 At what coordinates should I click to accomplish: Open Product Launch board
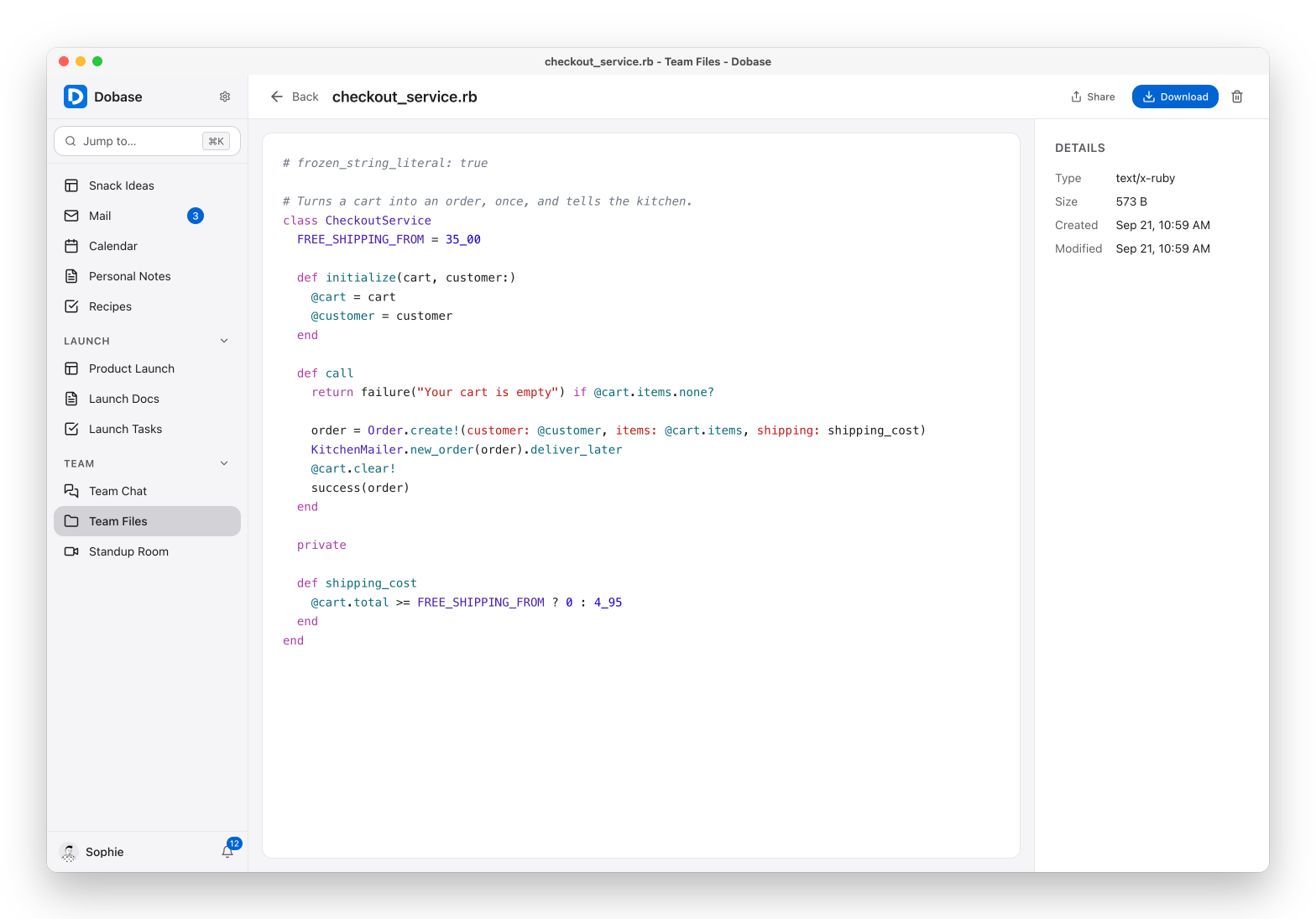(147, 368)
